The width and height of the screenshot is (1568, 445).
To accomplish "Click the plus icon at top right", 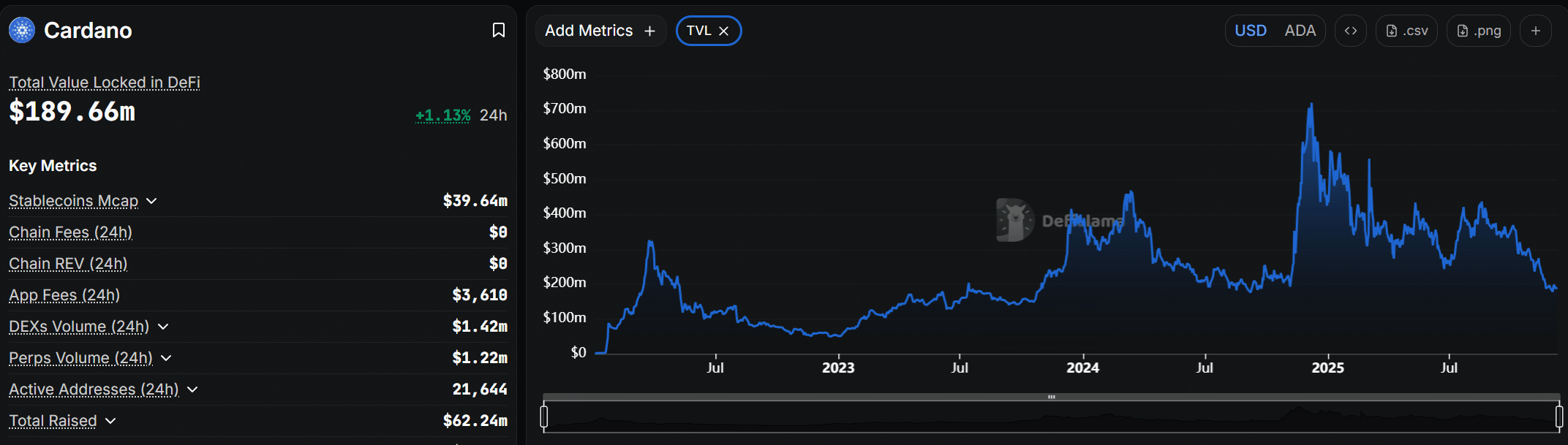I will [x=1535, y=31].
